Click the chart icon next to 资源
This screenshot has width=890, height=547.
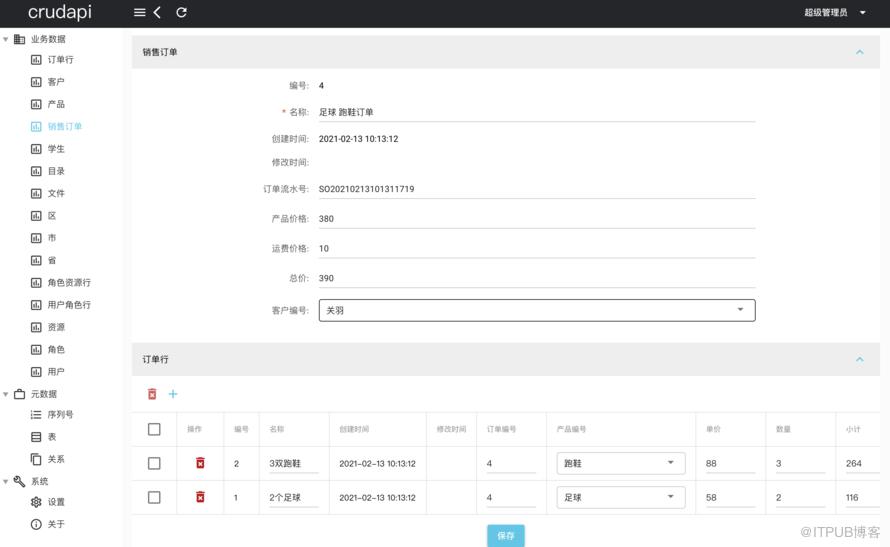[x=36, y=327]
